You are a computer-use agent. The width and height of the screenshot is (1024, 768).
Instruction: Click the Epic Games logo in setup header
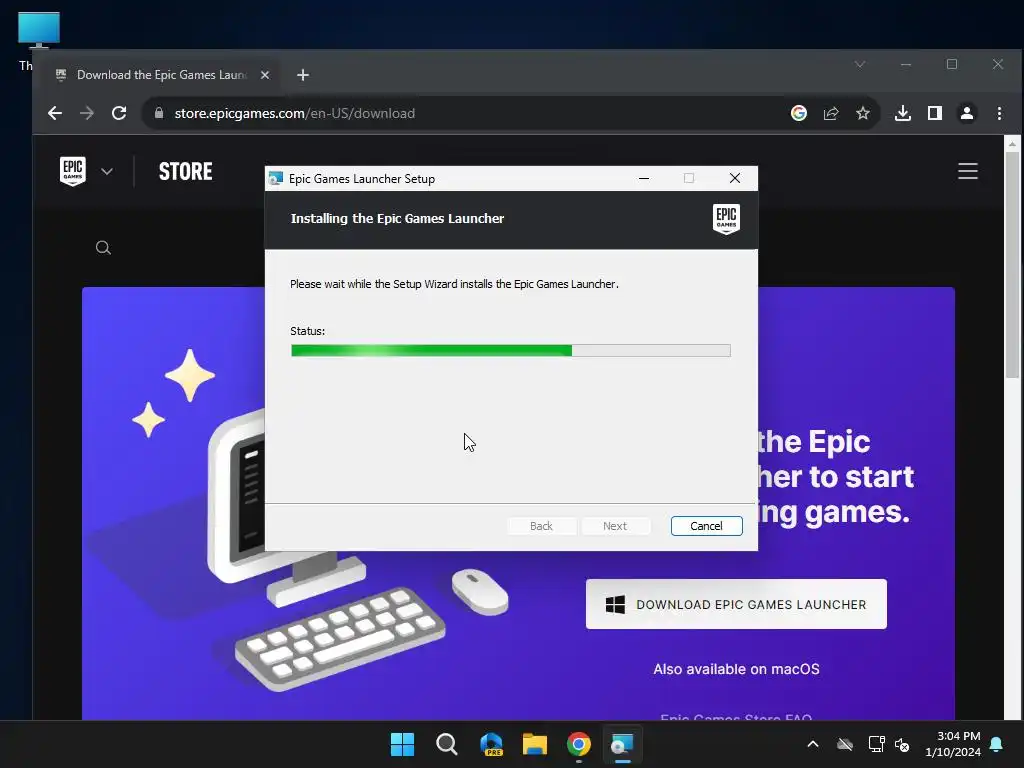pyautogui.click(x=726, y=219)
